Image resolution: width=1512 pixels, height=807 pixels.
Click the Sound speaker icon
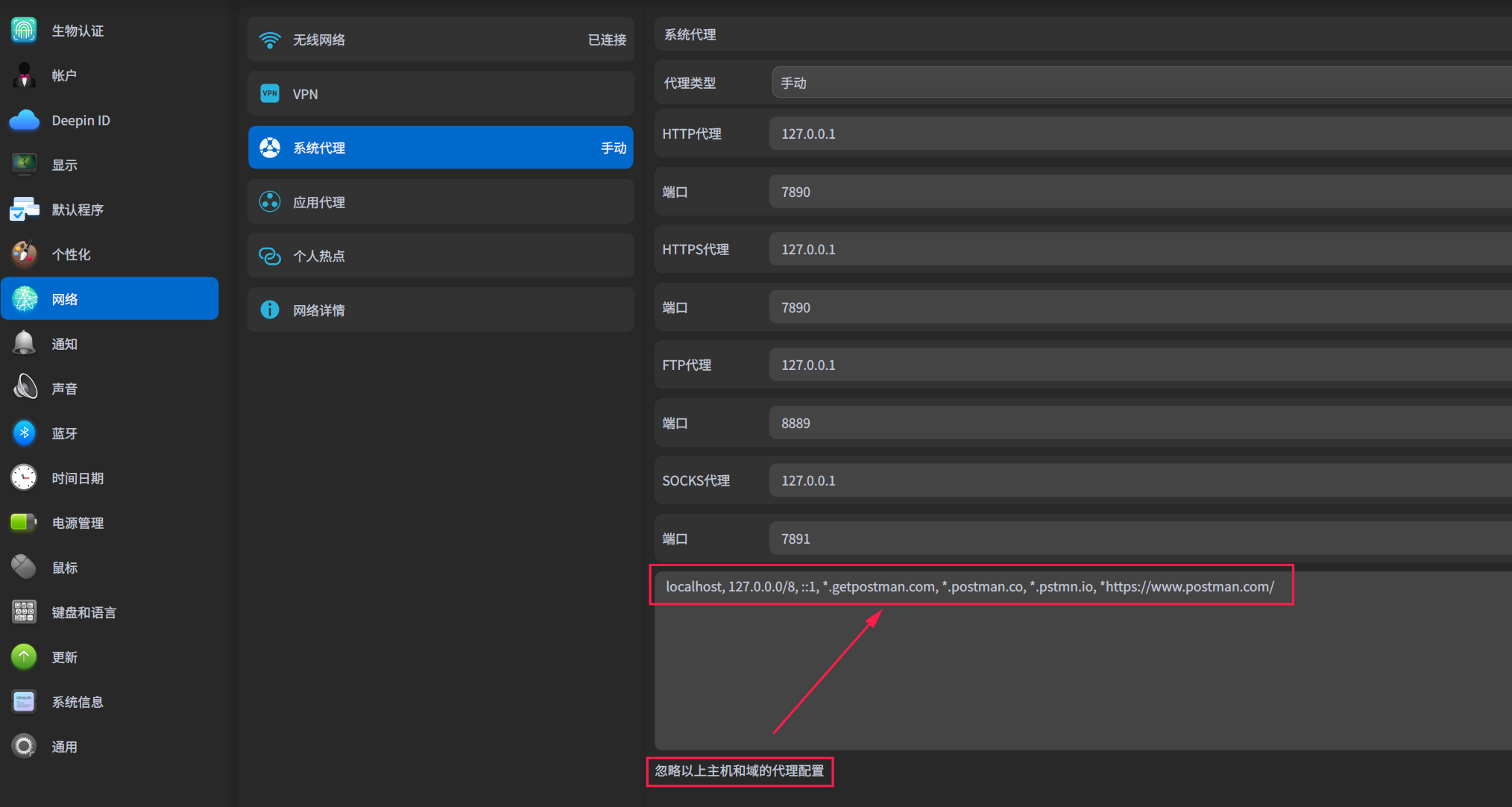pyautogui.click(x=24, y=388)
